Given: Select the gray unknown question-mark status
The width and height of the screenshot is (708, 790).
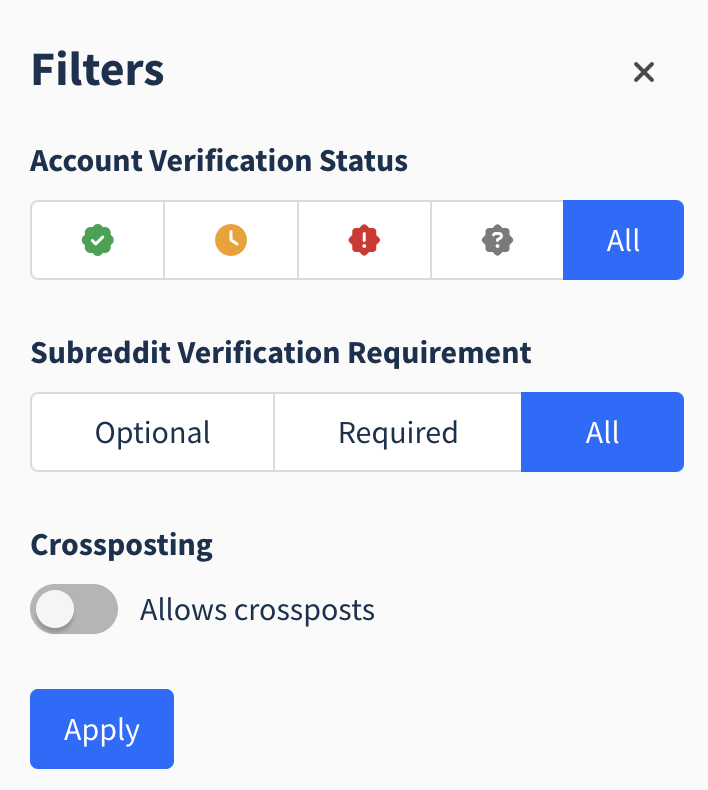Looking at the screenshot, I should 497,240.
